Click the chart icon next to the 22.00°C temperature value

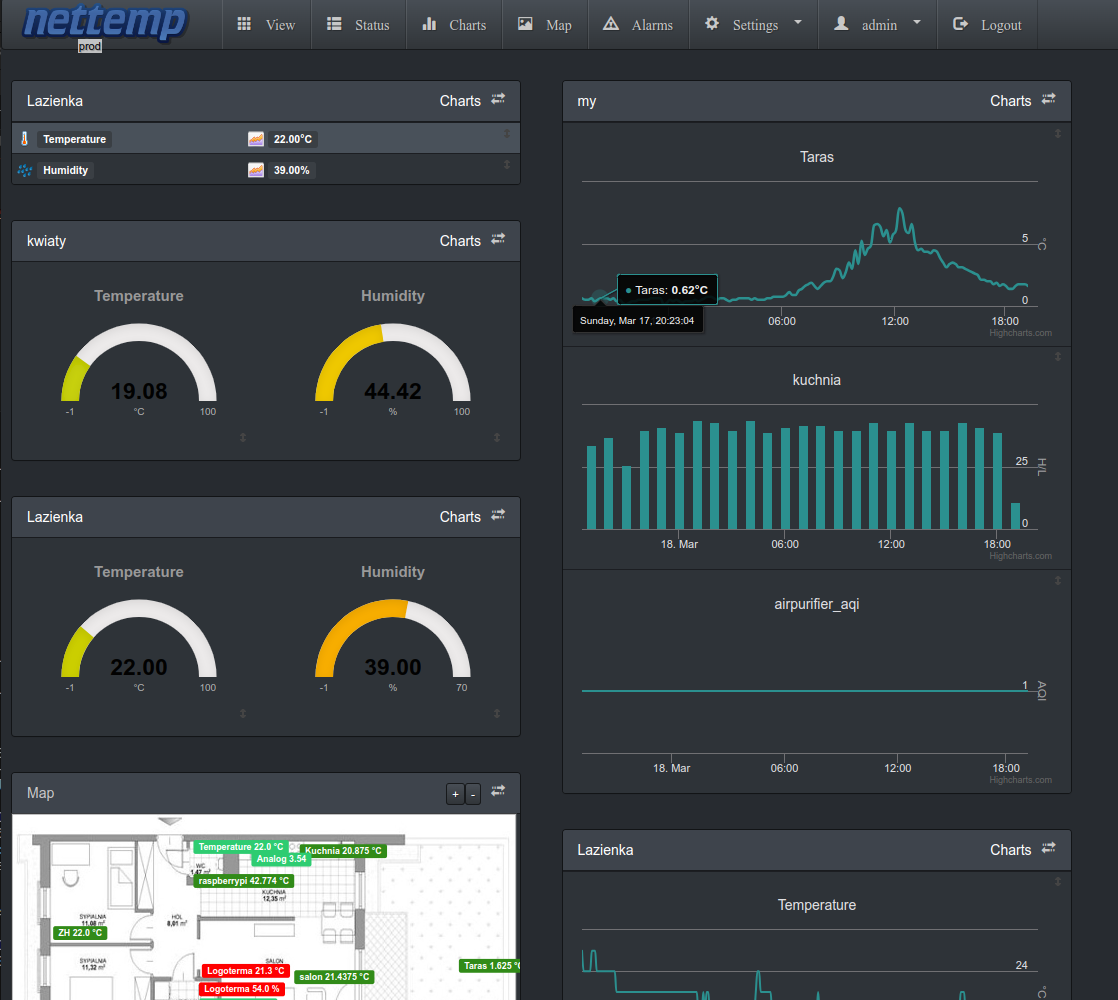pyautogui.click(x=256, y=139)
